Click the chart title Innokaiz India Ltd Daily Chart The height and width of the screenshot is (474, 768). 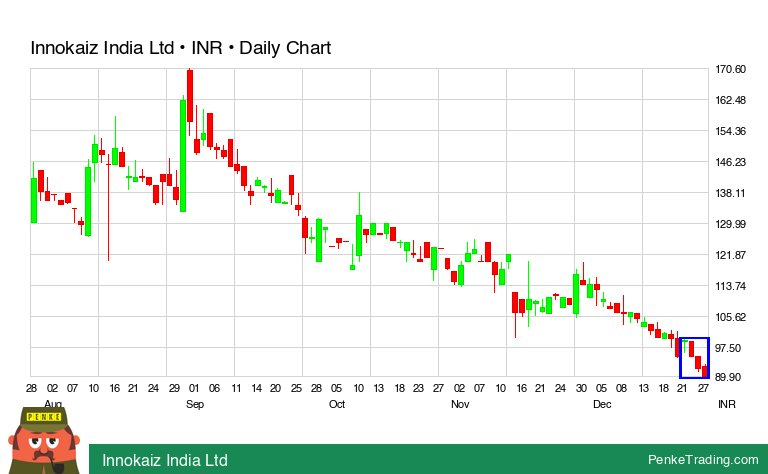point(181,48)
